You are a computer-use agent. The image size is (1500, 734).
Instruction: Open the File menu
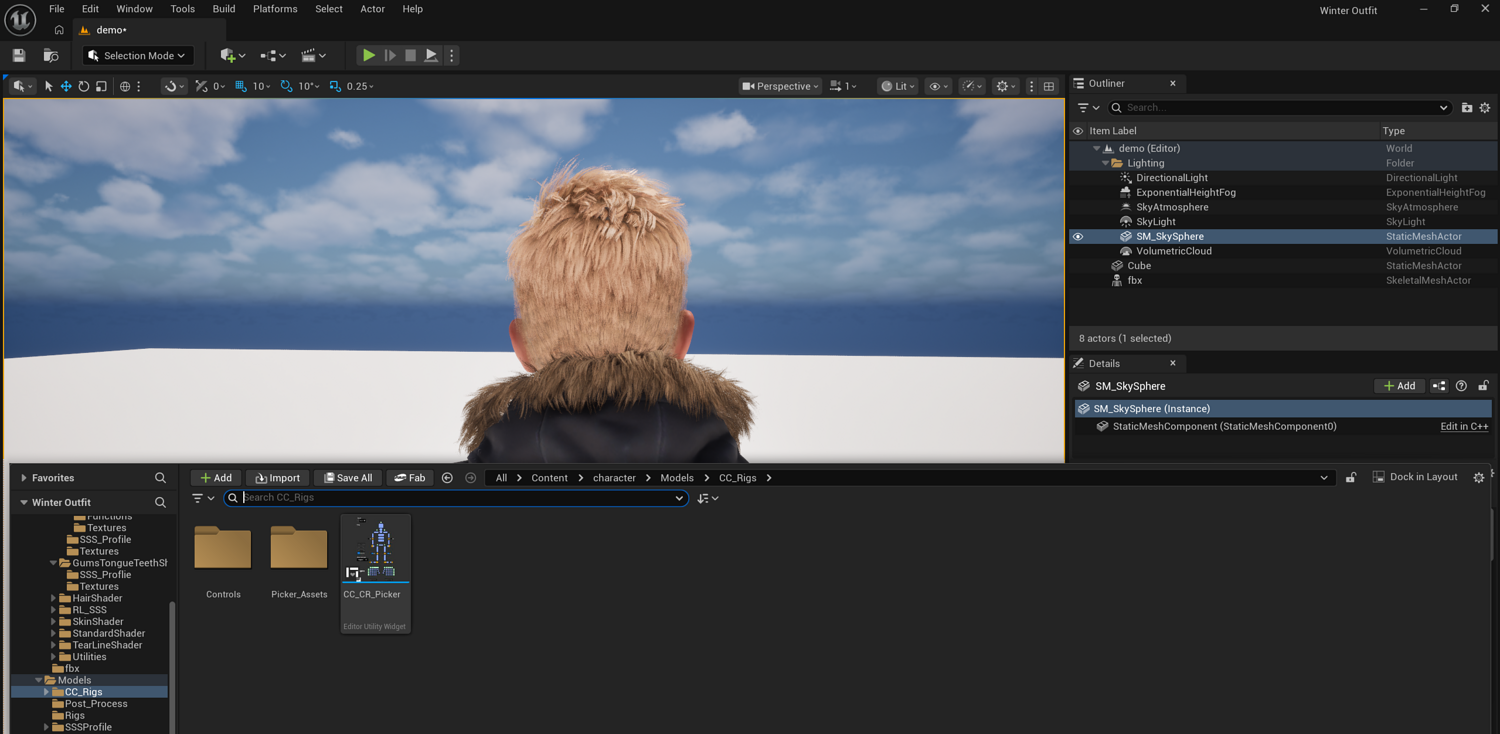click(57, 9)
